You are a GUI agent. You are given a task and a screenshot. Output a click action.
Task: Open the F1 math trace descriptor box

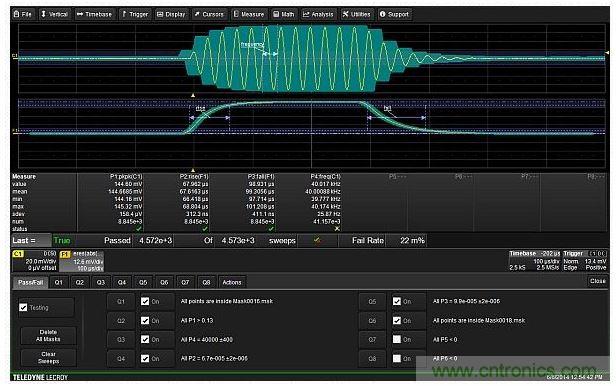click(81, 261)
